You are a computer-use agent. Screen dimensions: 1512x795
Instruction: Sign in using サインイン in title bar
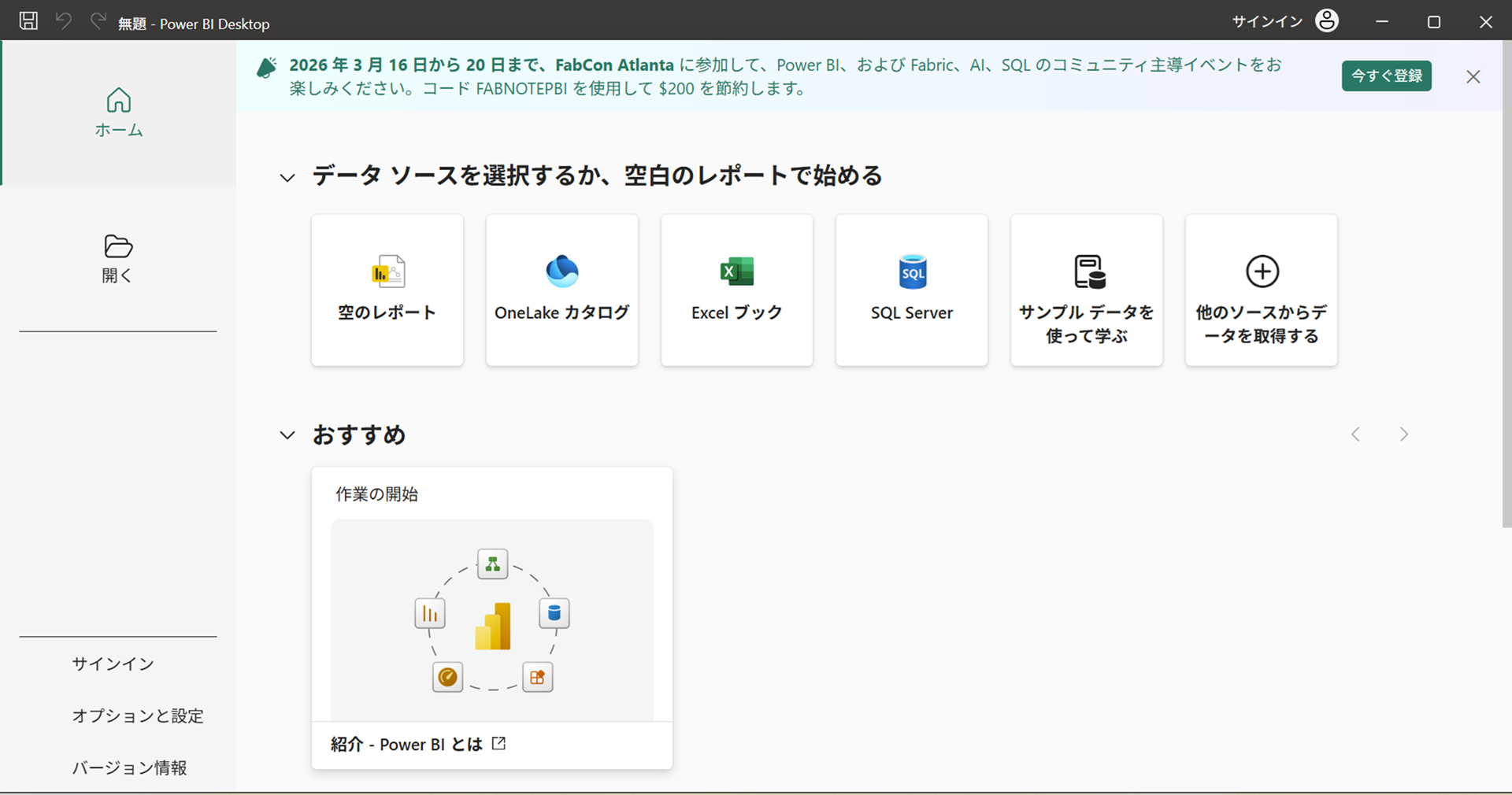tap(1266, 20)
